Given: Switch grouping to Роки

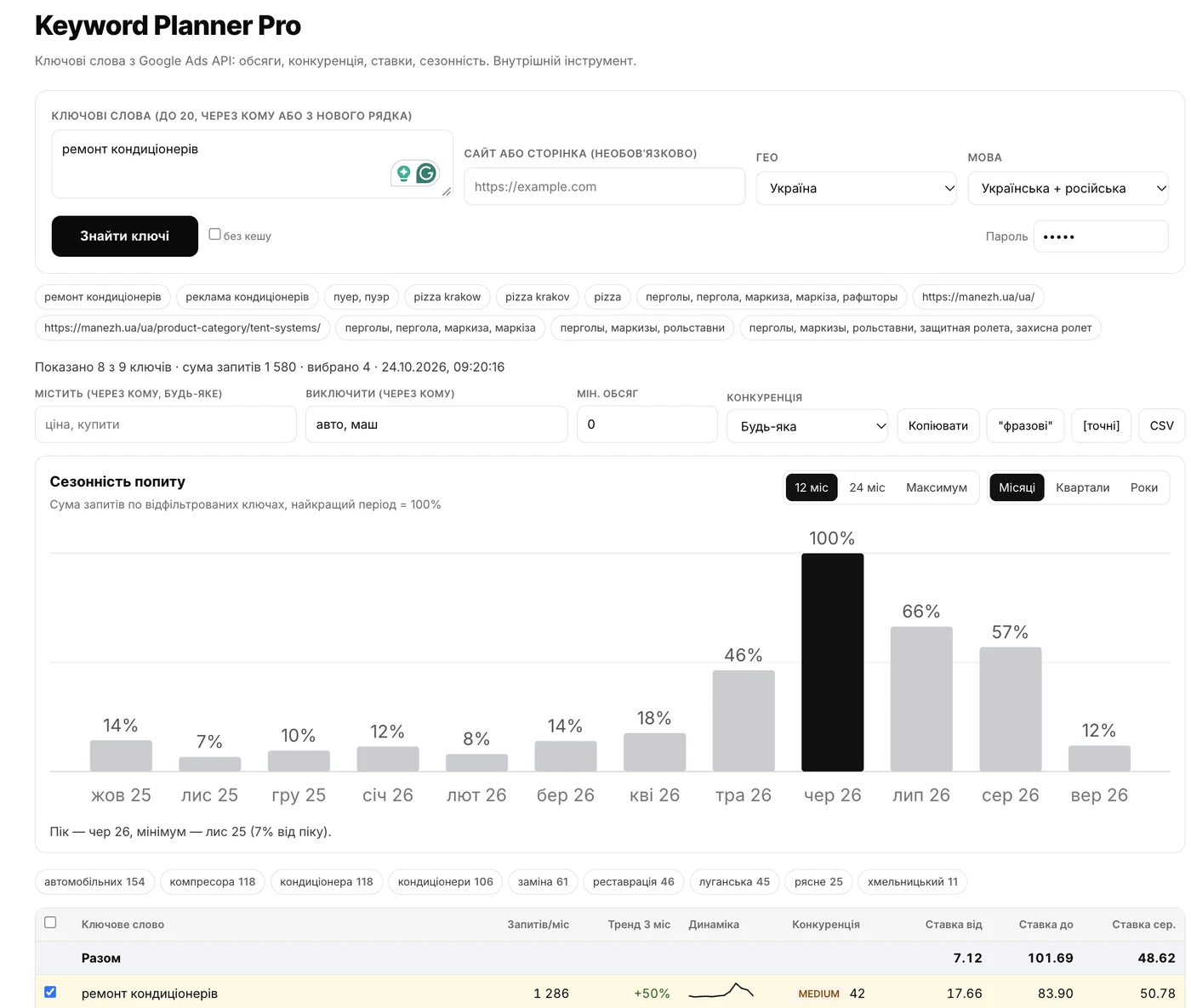Looking at the screenshot, I should click(1144, 487).
